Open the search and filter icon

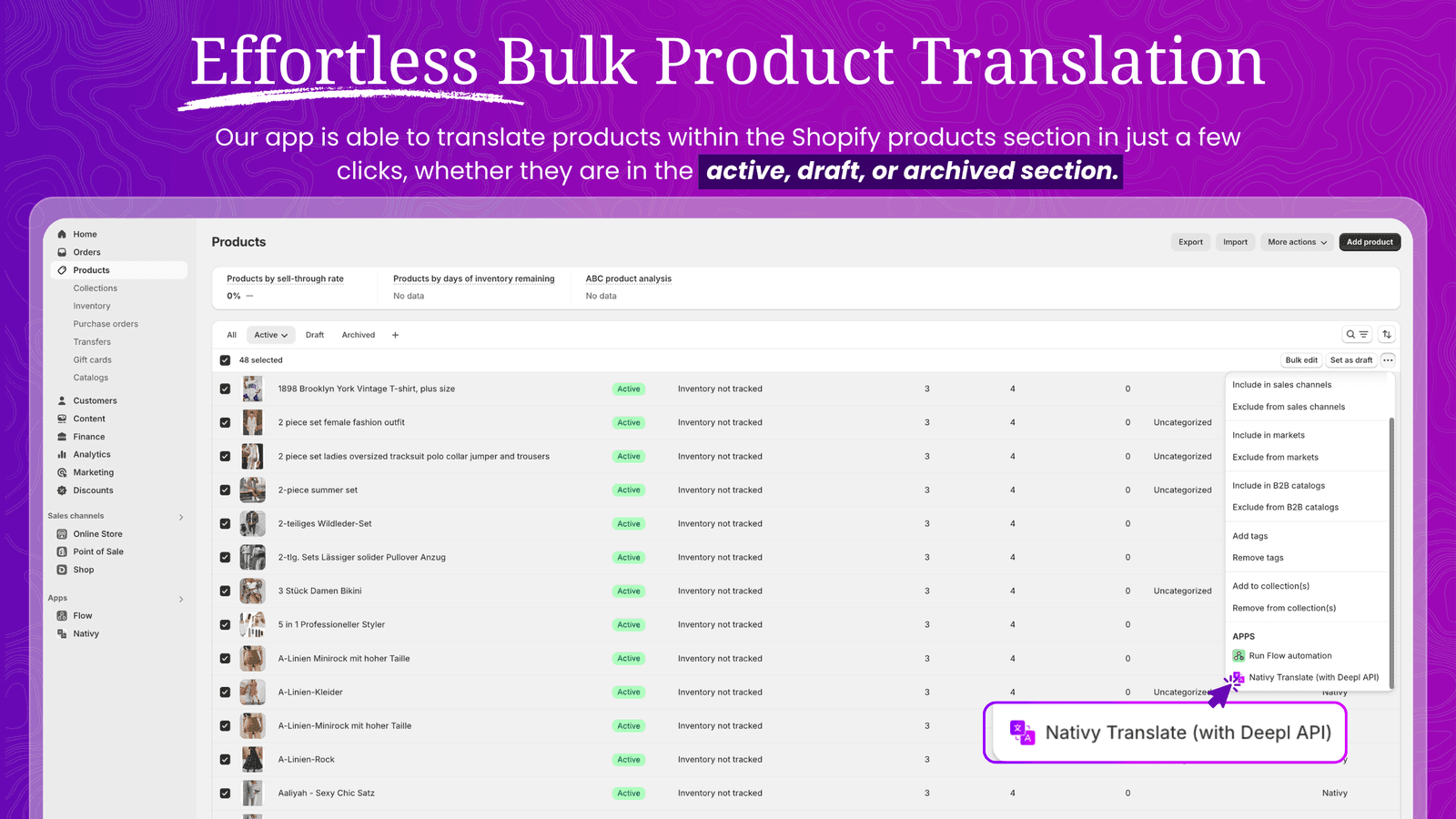pos(1357,335)
